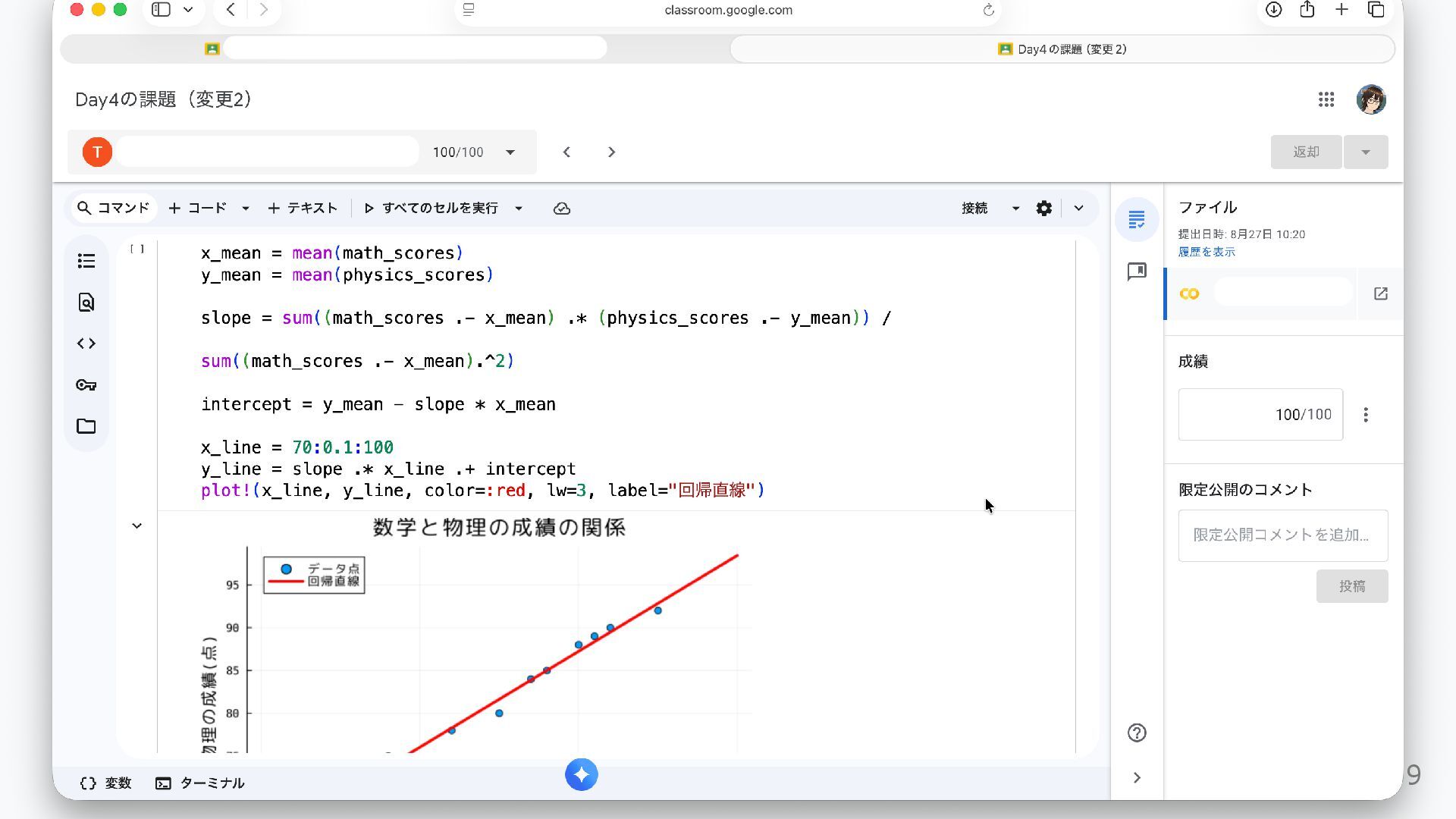This screenshot has width=1456, height=819.
Task: Click the すべてのセルを実行 button
Action: tap(431, 209)
